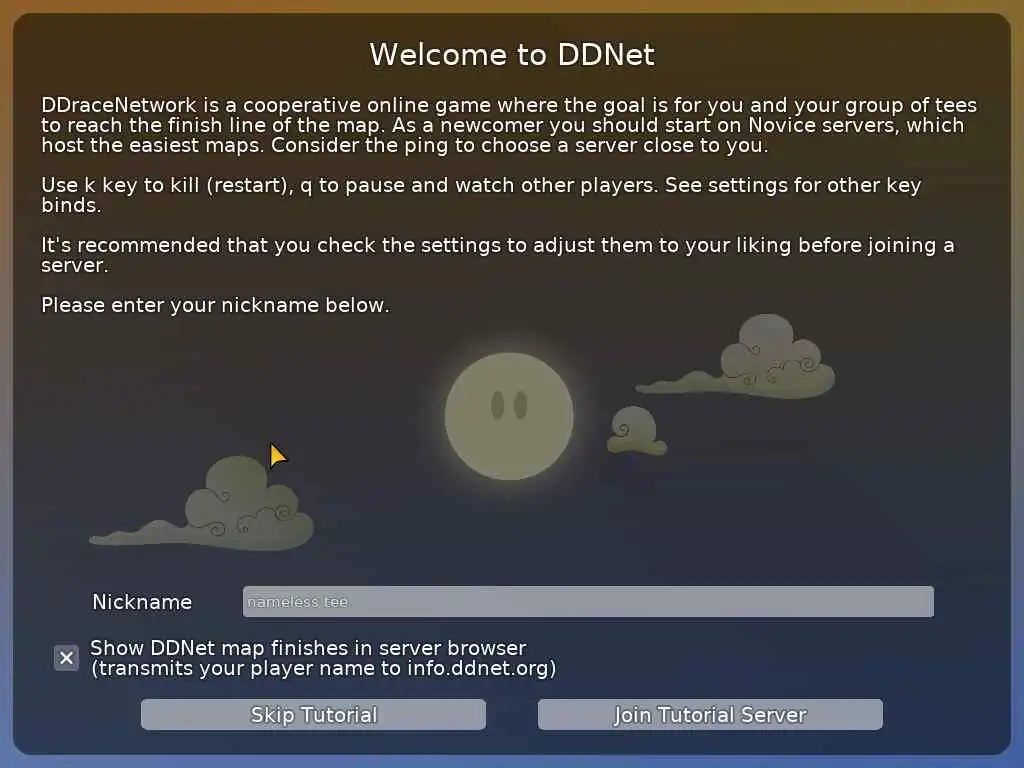The height and width of the screenshot is (768, 1024).
Task: Click the 'Use k key to kill (restart)' paragraph
Action: [481, 195]
